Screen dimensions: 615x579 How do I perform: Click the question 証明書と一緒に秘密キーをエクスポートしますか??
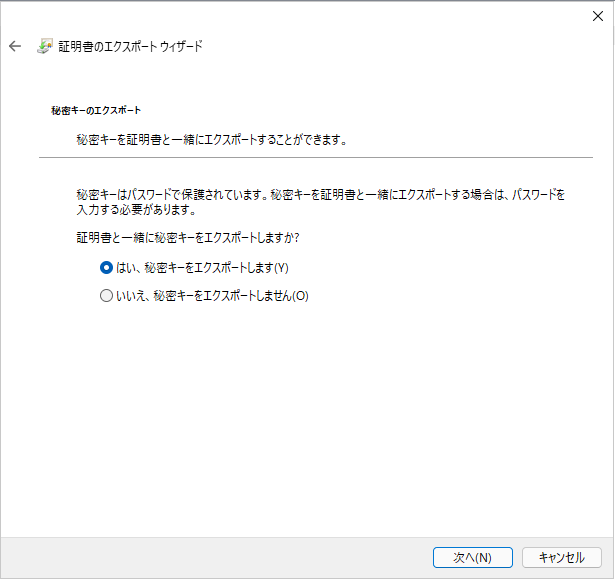tap(188, 238)
